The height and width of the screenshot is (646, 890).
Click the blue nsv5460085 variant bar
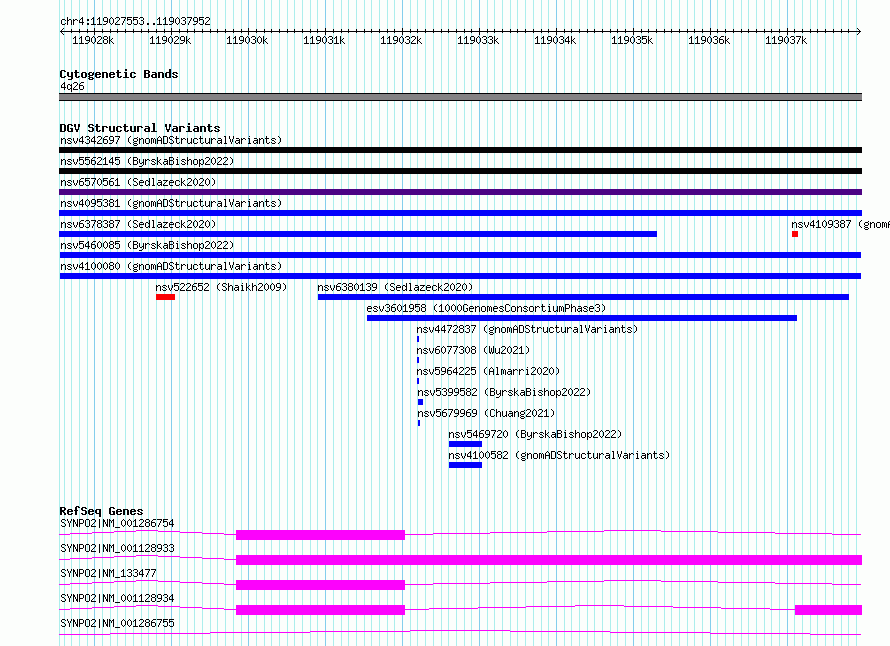pyautogui.click(x=460, y=255)
